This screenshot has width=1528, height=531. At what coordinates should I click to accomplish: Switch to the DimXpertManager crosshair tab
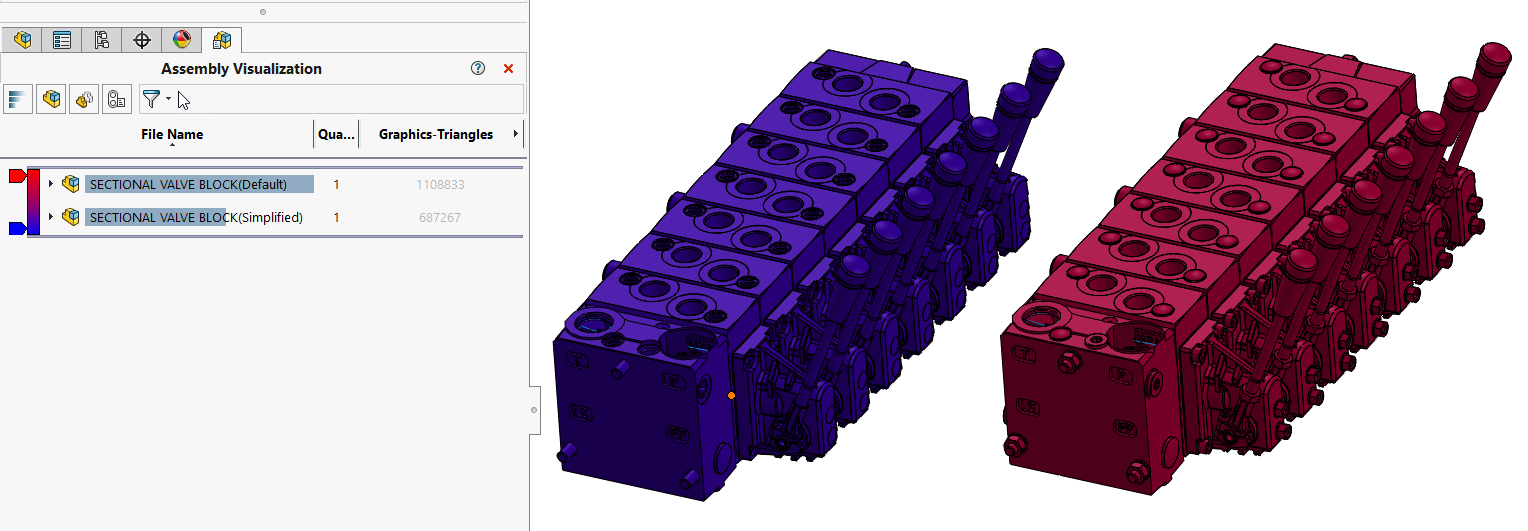pos(141,40)
